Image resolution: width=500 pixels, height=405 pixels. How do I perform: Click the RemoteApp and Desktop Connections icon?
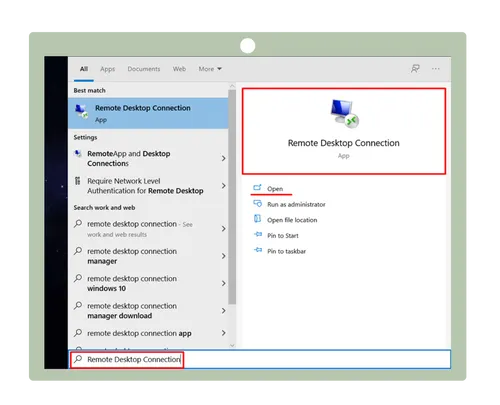(x=78, y=153)
